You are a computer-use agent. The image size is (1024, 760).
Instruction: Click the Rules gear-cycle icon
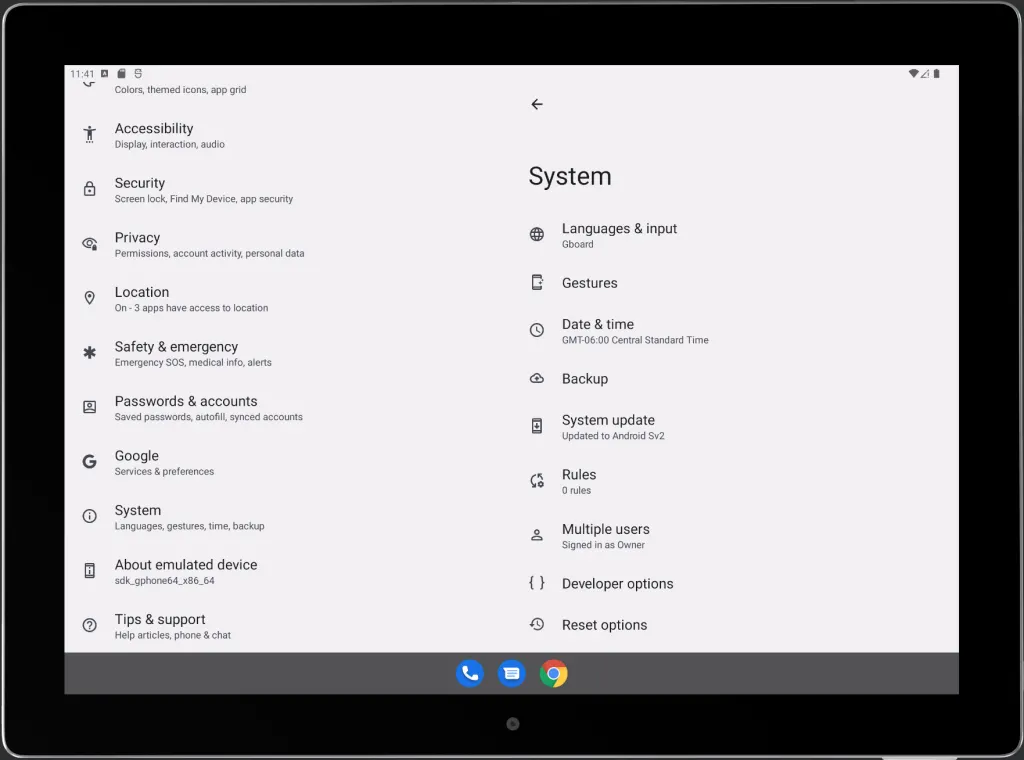pyautogui.click(x=537, y=481)
